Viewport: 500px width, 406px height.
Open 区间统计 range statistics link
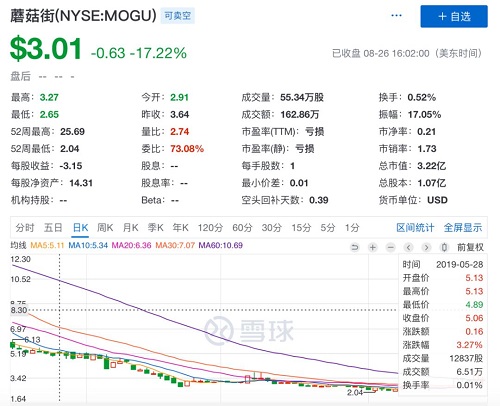pos(415,228)
